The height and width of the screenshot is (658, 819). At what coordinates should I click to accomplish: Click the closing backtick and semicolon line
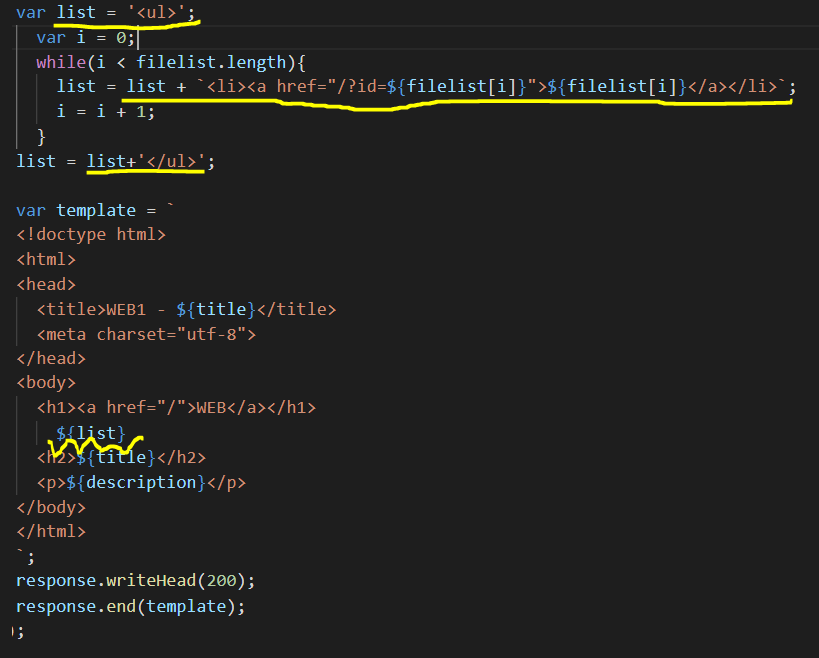pos(26,557)
